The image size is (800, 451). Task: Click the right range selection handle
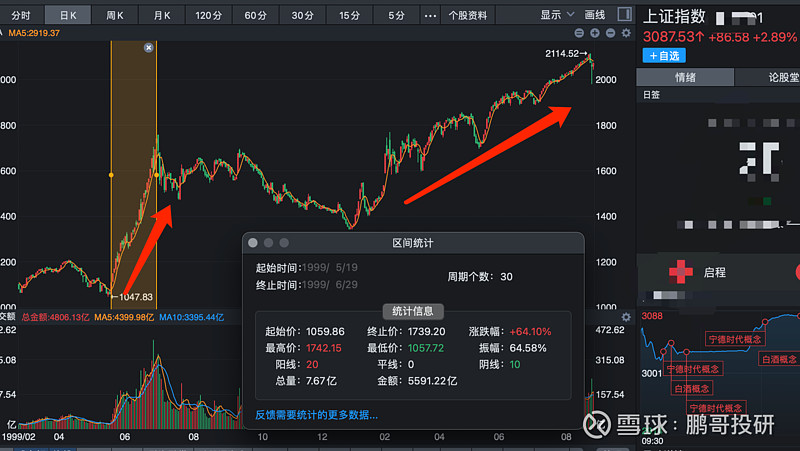156,175
